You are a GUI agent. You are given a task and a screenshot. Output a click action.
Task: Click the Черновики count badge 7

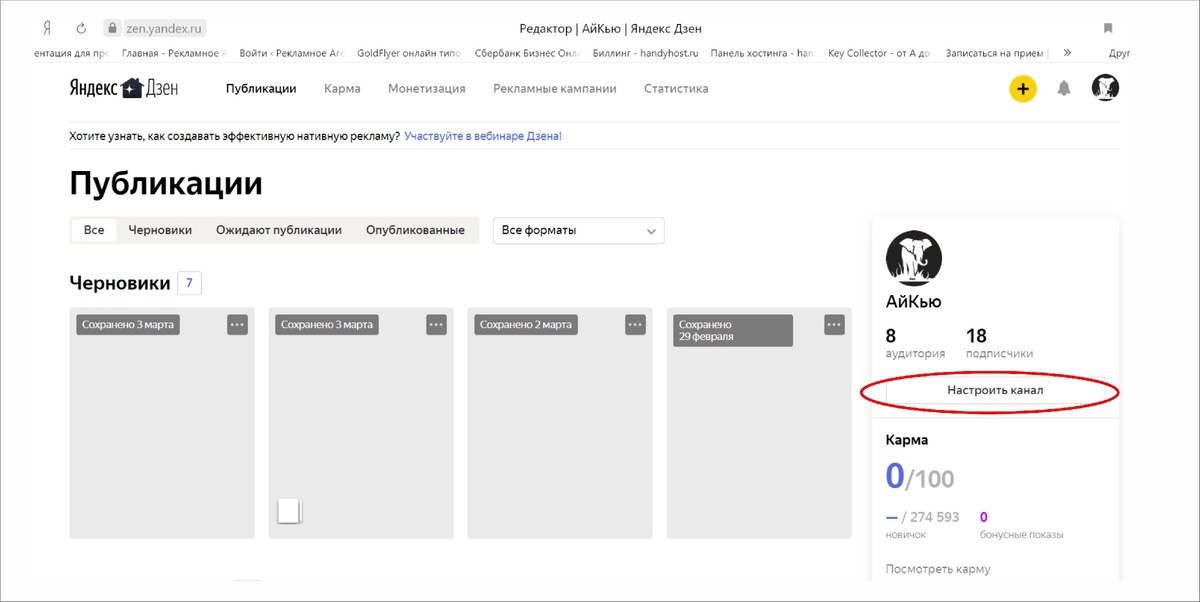(x=190, y=283)
